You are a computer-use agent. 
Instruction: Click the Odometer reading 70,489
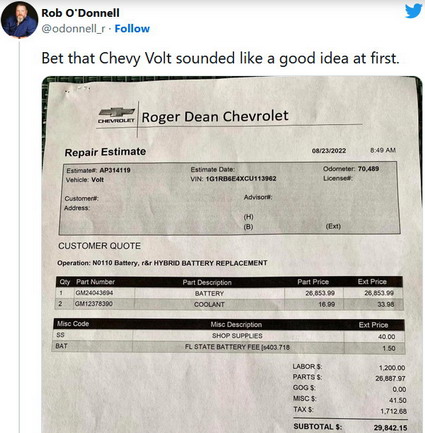[368, 169]
